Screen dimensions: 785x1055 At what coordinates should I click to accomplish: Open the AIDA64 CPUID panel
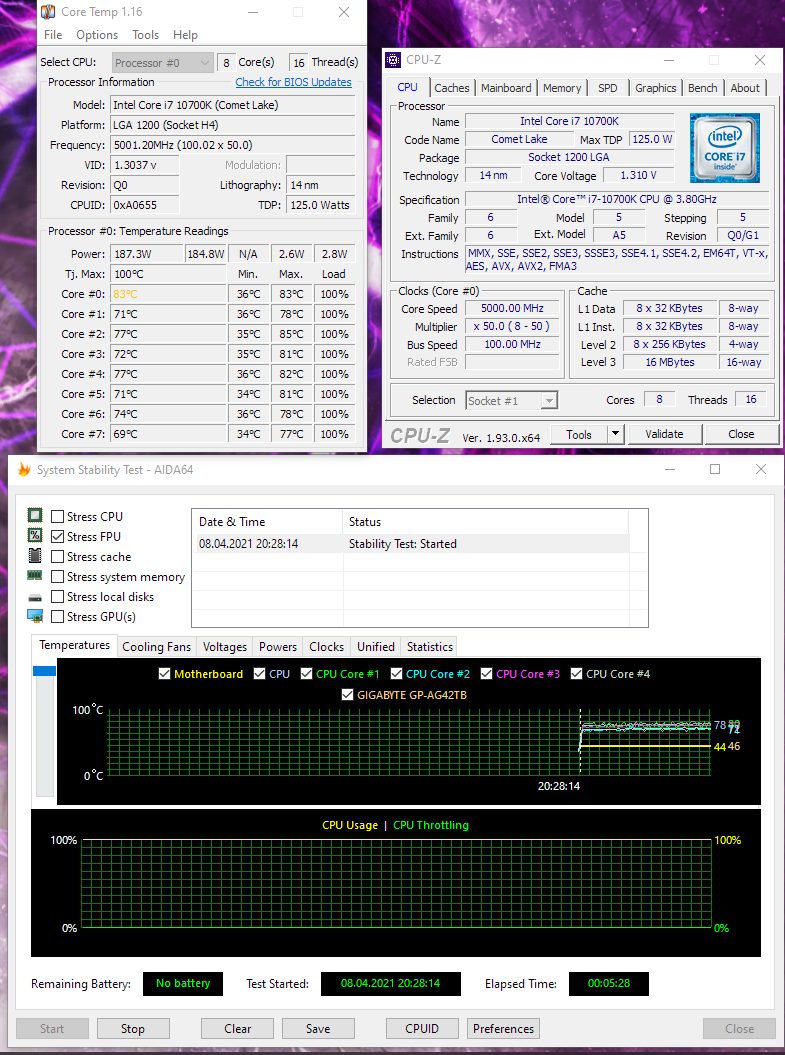coord(422,1029)
